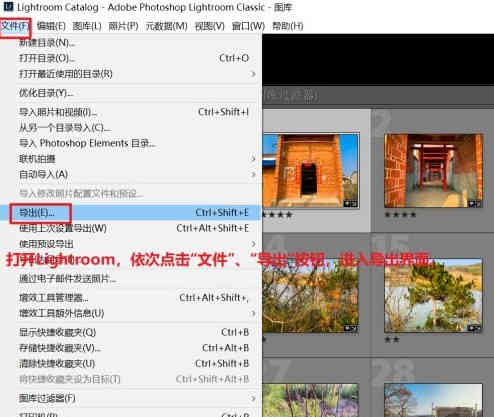This screenshot has height=417, width=494.
Task: Click two-star rating under lakeside tree photo
Action: tap(392, 340)
